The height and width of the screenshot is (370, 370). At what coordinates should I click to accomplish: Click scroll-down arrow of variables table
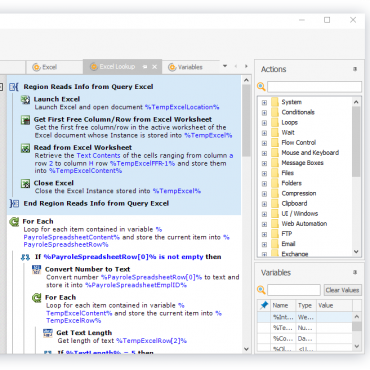(x=356, y=346)
